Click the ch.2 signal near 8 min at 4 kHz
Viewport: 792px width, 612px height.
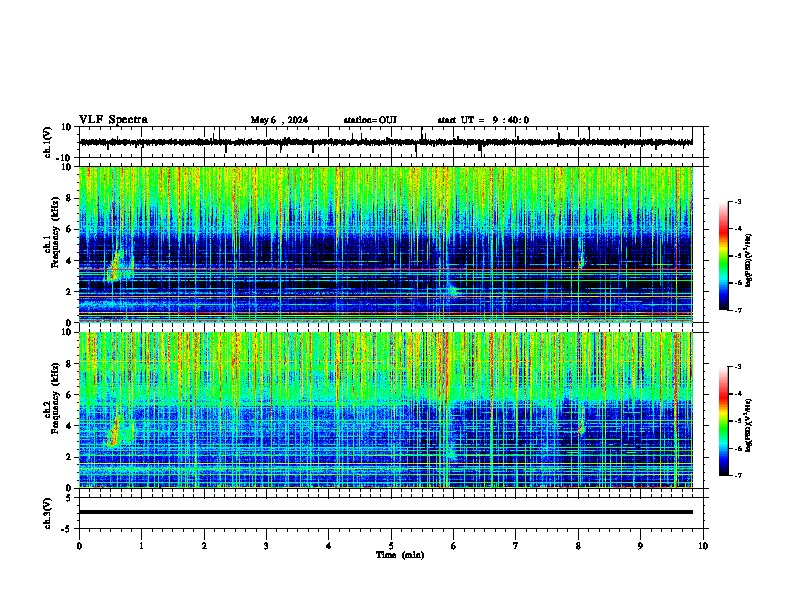pyautogui.click(x=580, y=427)
